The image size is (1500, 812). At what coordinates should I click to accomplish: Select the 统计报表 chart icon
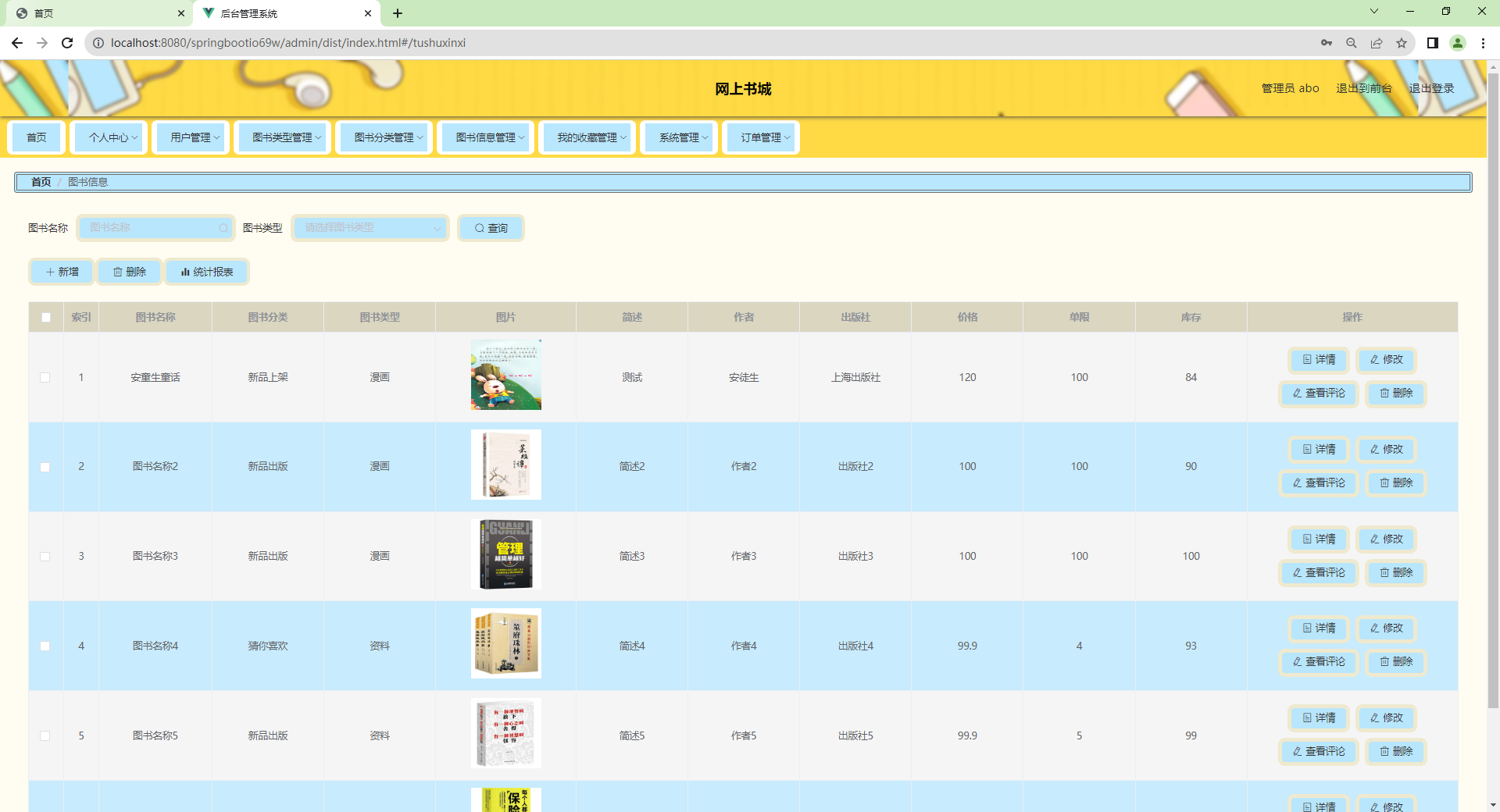[185, 272]
